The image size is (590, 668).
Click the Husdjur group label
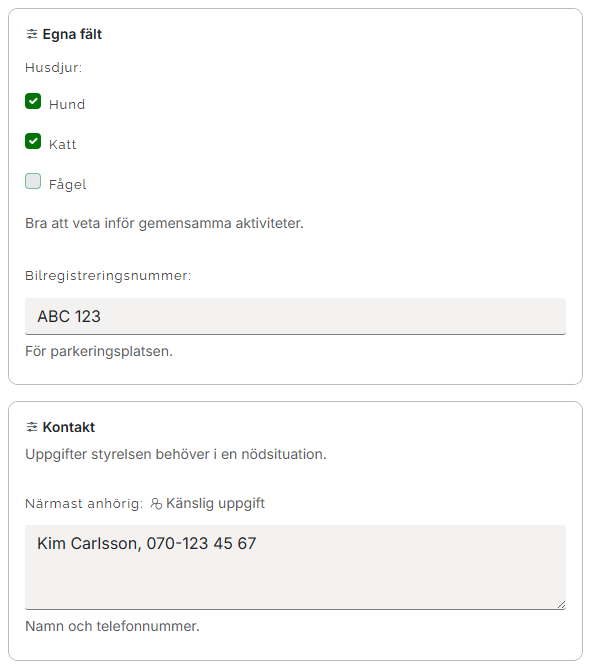pos(54,68)
